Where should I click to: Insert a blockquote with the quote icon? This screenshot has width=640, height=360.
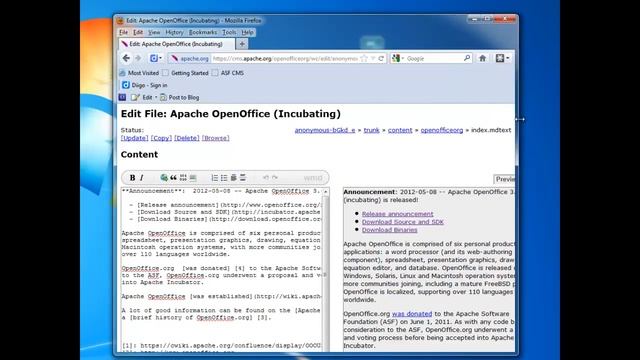coord(173,178)
